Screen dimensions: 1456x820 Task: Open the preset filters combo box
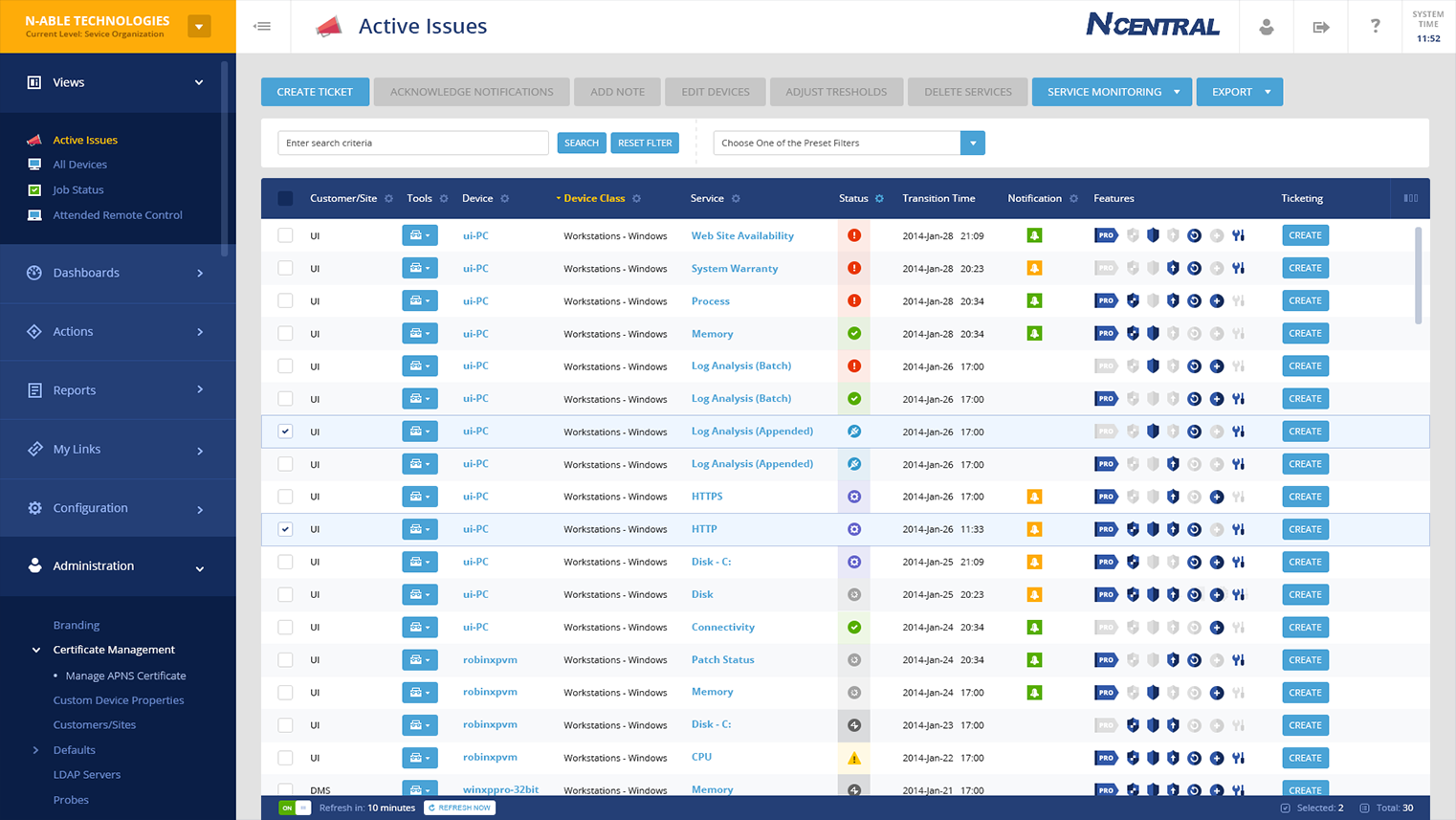tap(849, 143)
